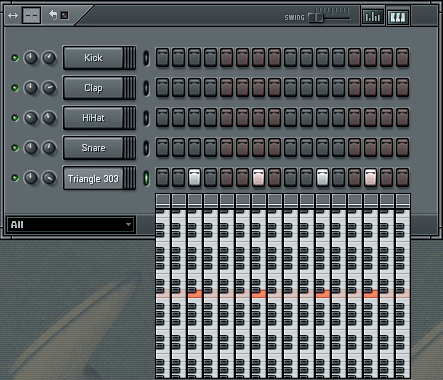Select the Kick channel via its selector light
Image resolution: width=443 pixels, height=380 pixels.
click(x=146, y=58)
